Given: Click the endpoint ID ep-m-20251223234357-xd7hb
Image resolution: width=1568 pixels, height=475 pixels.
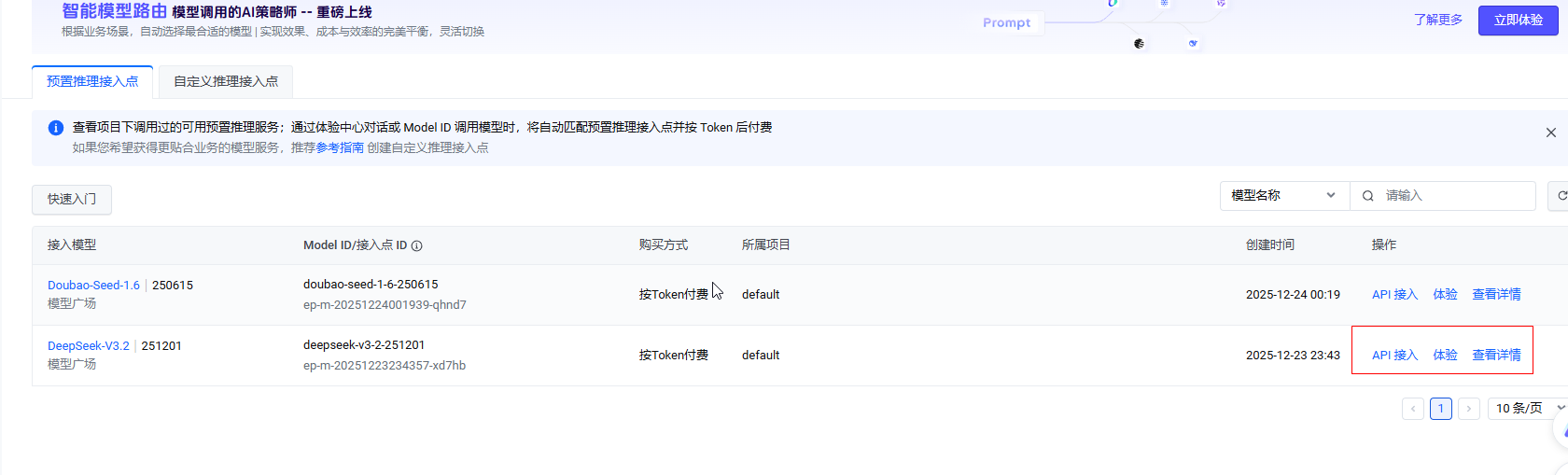Looking at the screenshot, I should 385,366.
